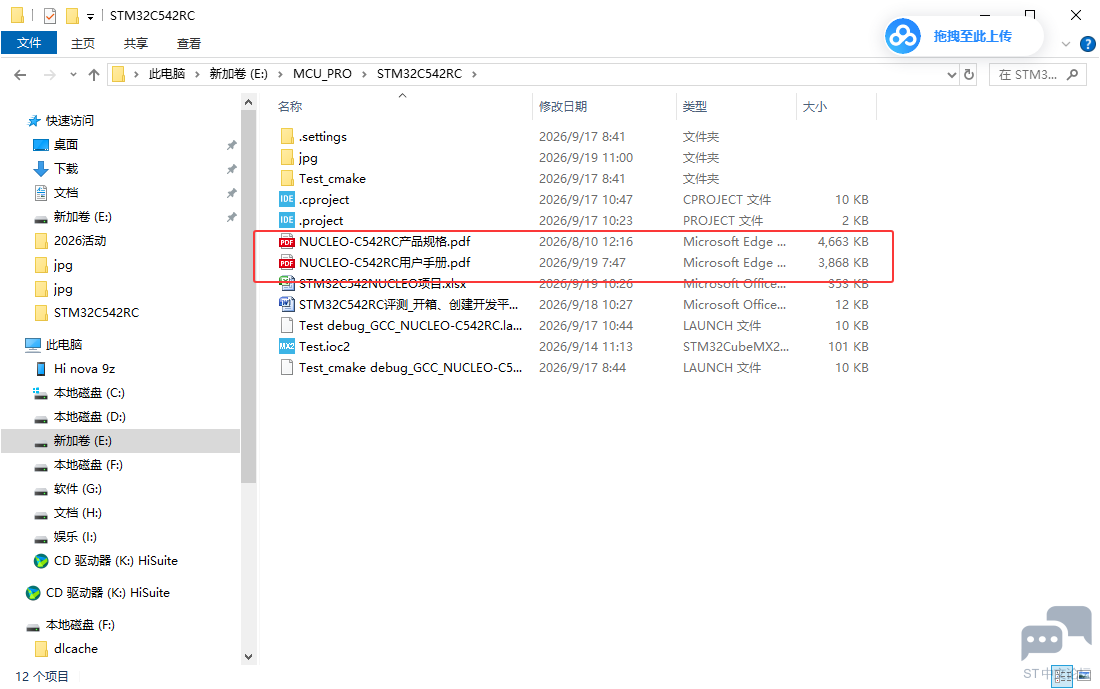Switch to details view icon in status bar

click(x=1062, y=676)
